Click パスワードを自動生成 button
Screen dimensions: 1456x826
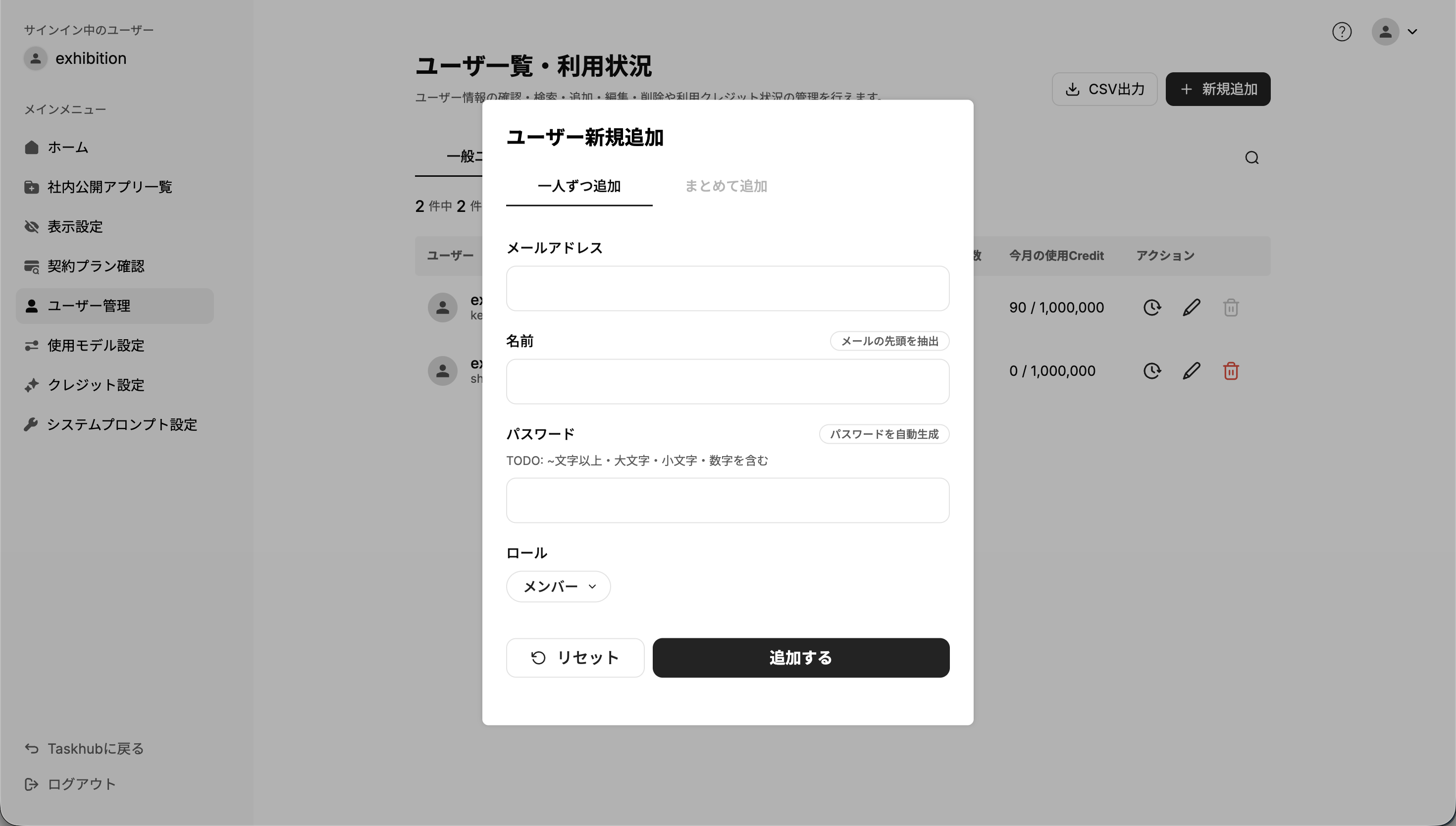(884, 434)
